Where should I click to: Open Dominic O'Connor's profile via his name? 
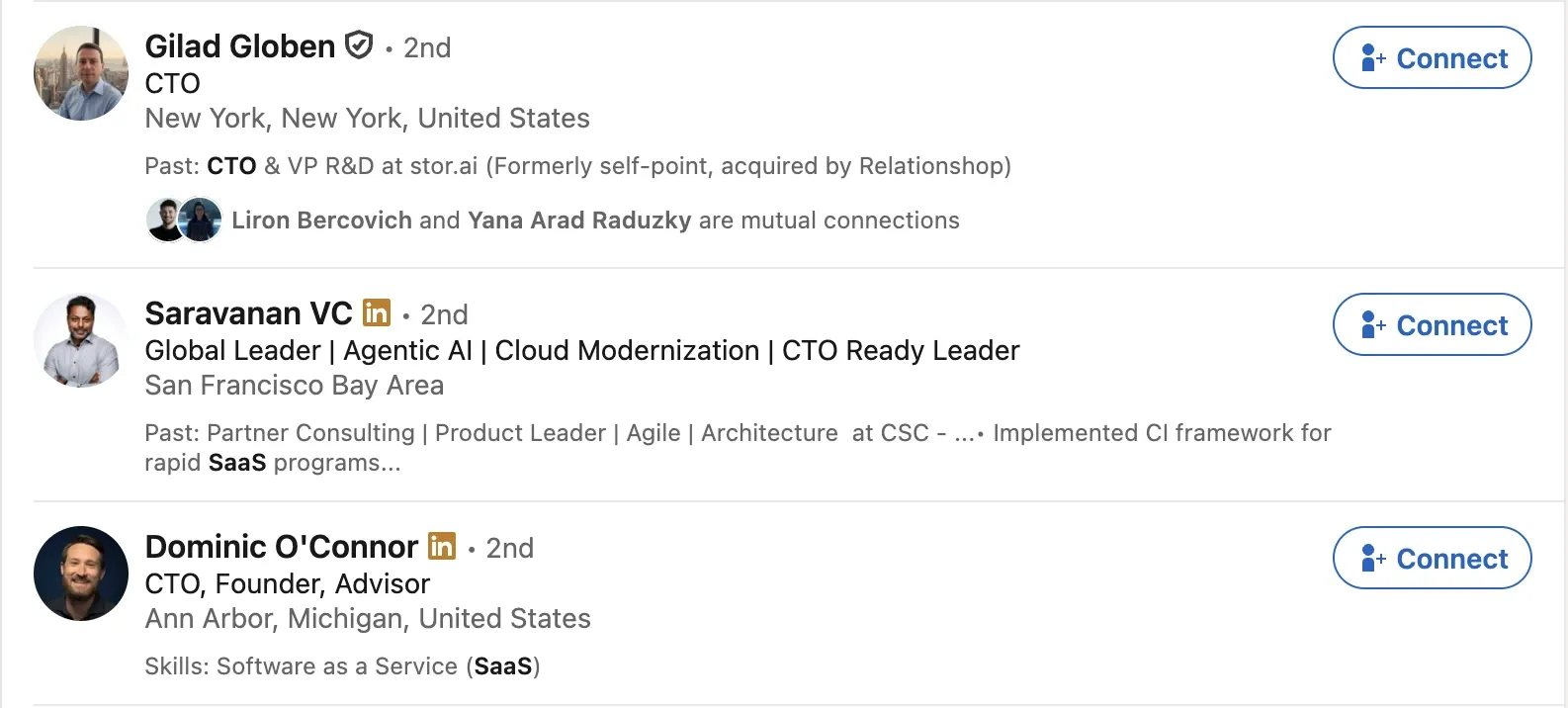coord(281,547)
